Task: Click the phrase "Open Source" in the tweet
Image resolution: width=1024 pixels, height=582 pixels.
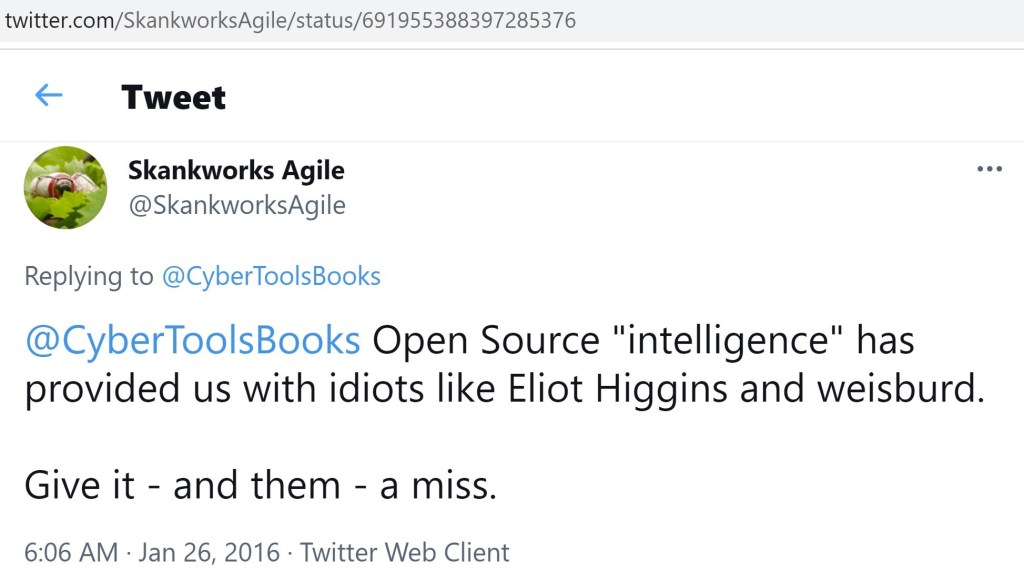Action: pyautogui.click(x=485, y=341)
